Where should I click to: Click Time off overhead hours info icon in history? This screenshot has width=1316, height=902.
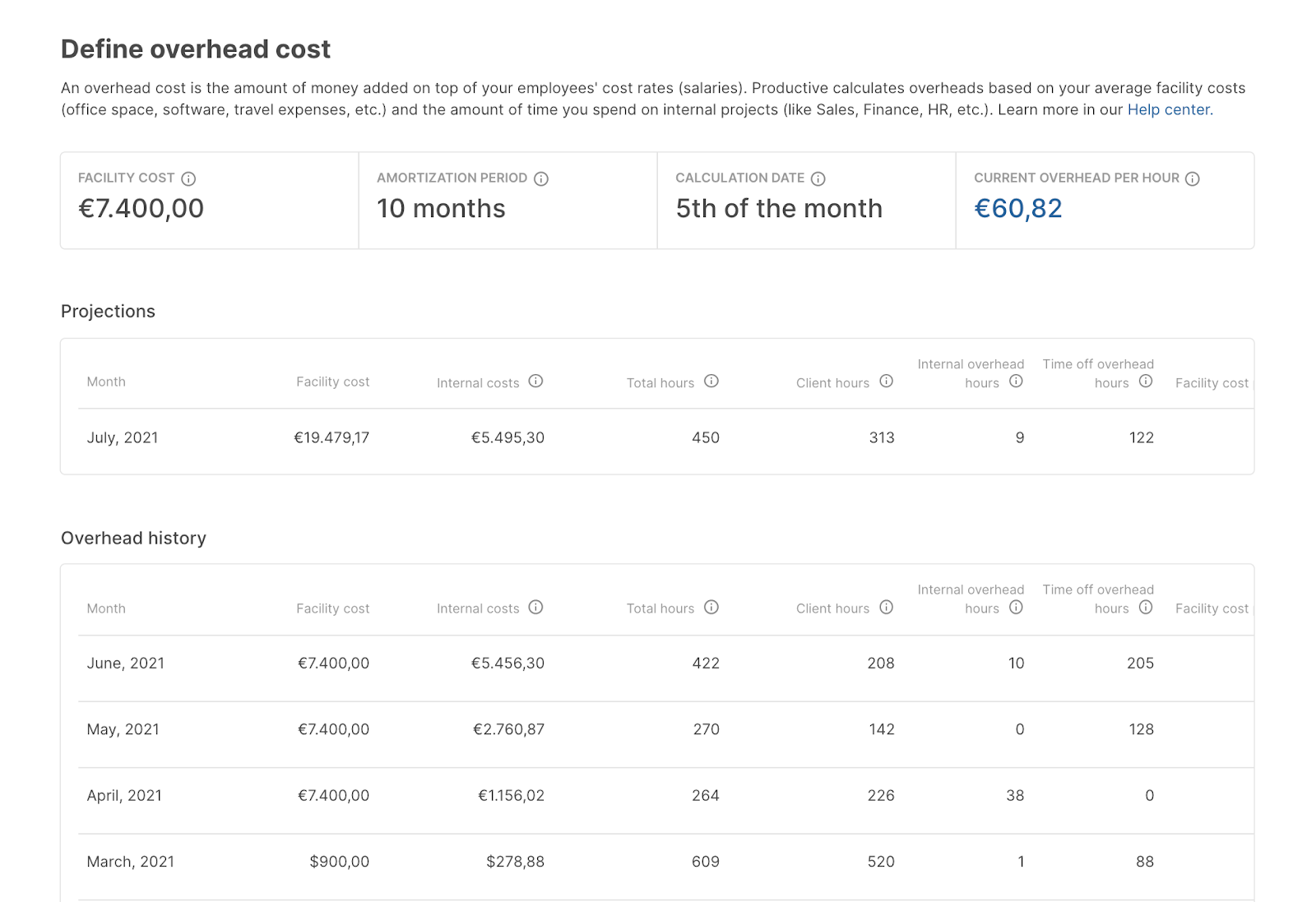(1146, 607)
